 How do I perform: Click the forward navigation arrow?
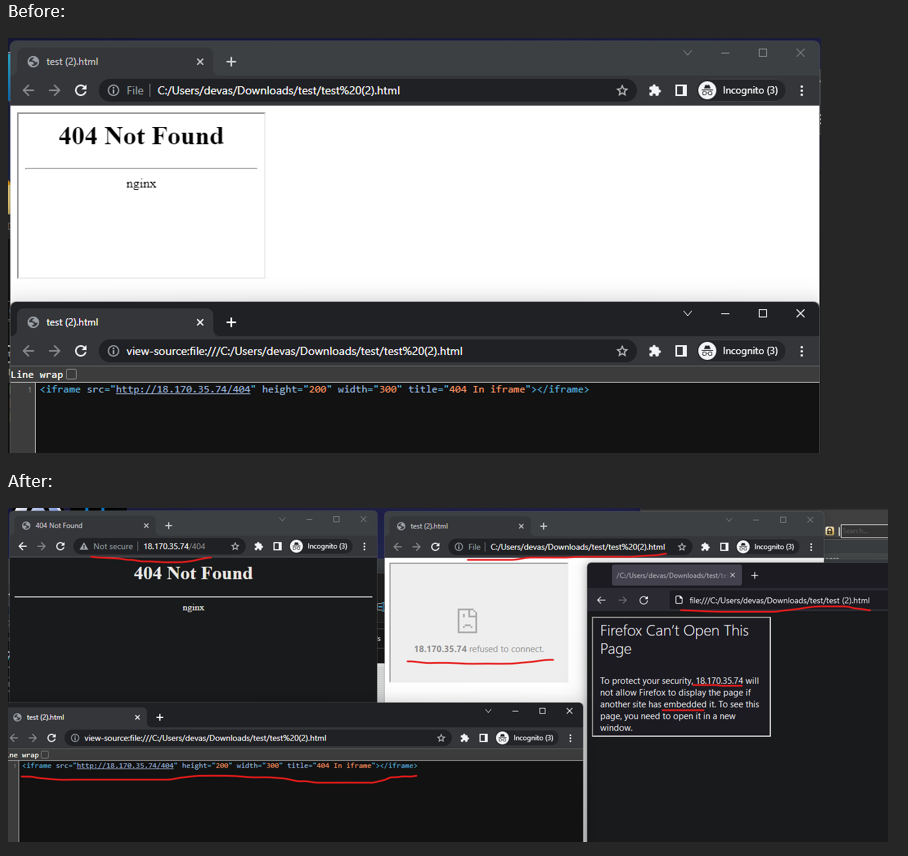click(x=54, y=90)
